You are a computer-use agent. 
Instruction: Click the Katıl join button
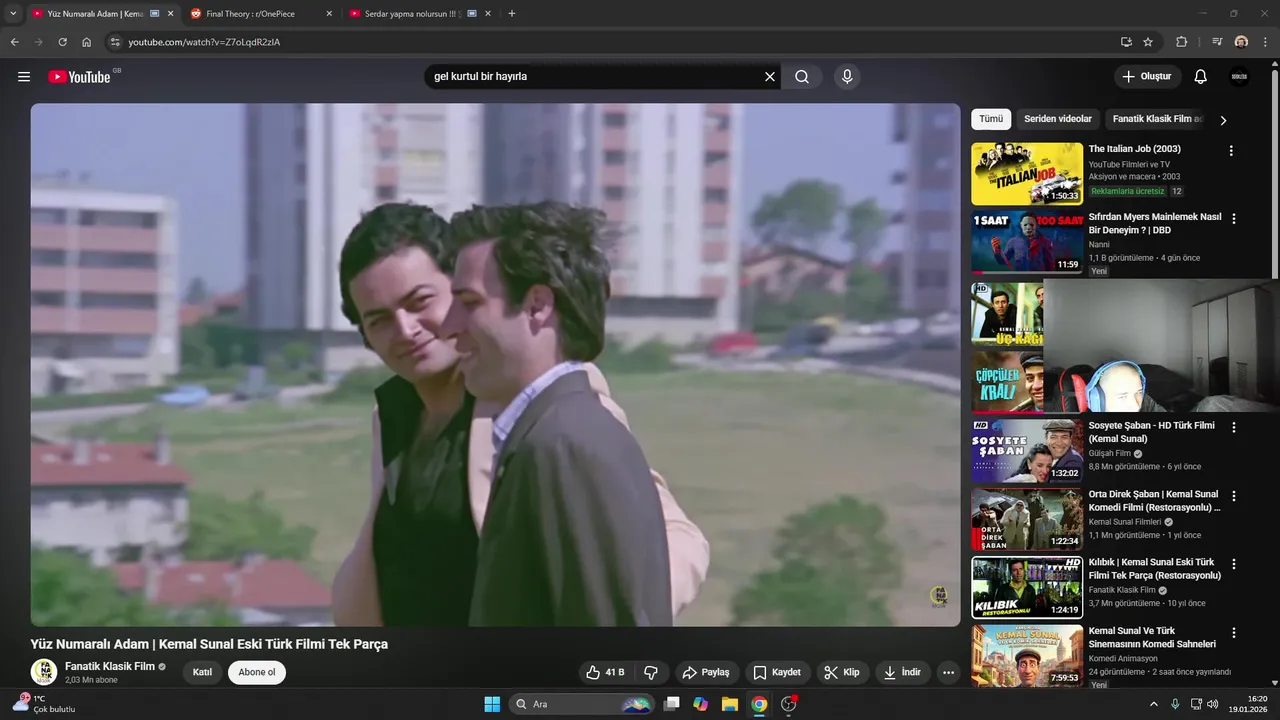coord(202,672)
